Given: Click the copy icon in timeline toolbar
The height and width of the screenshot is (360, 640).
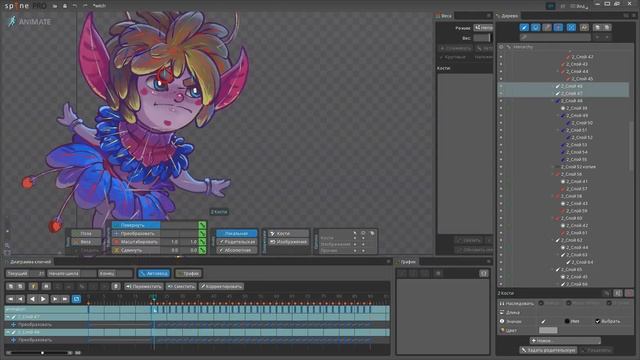Looking at the screenshot, I should [x=11, y=286].
